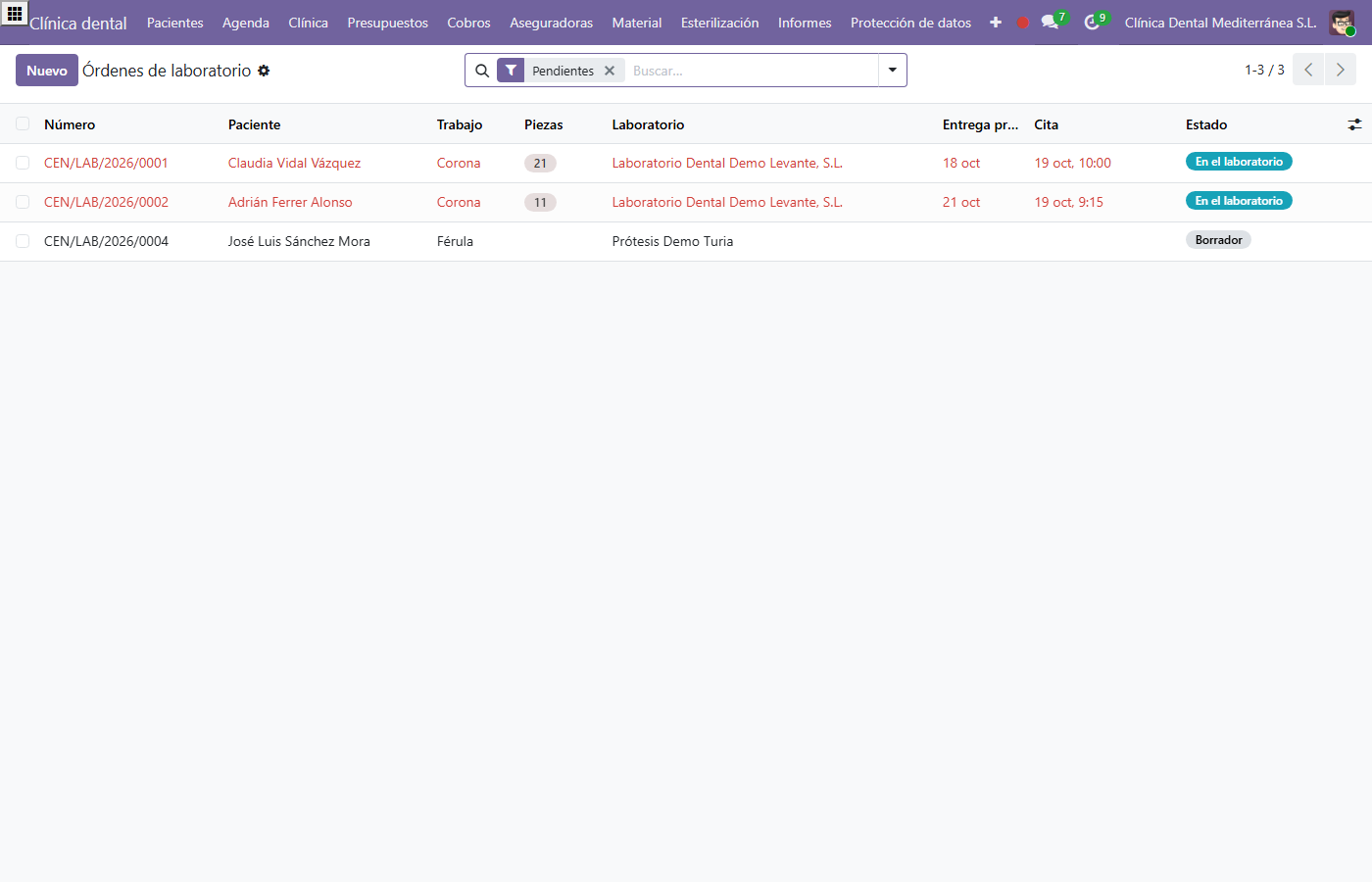
Task: Open the user avatar menu
Action: 1342,23
